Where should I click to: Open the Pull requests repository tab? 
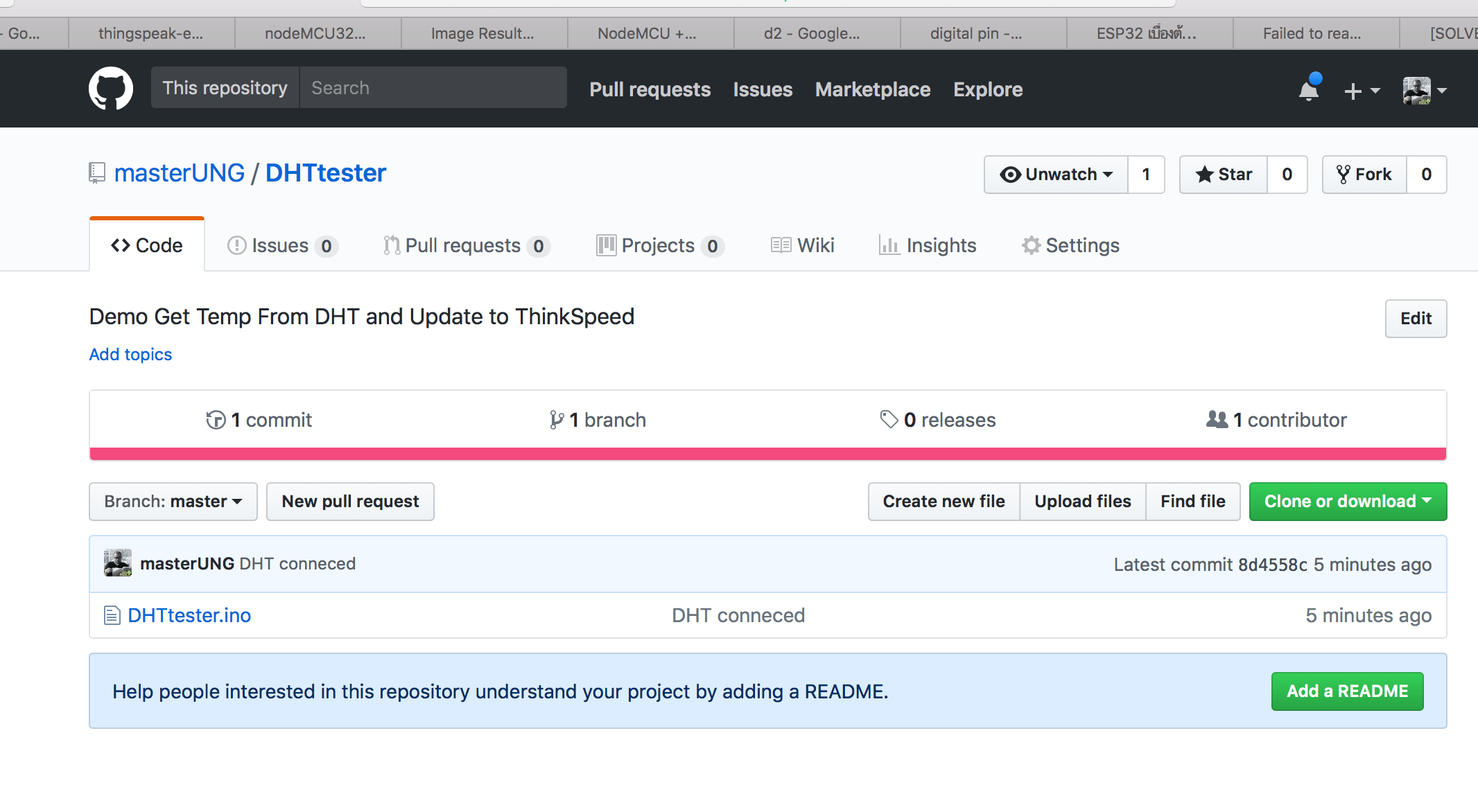[x=467, y=246]
